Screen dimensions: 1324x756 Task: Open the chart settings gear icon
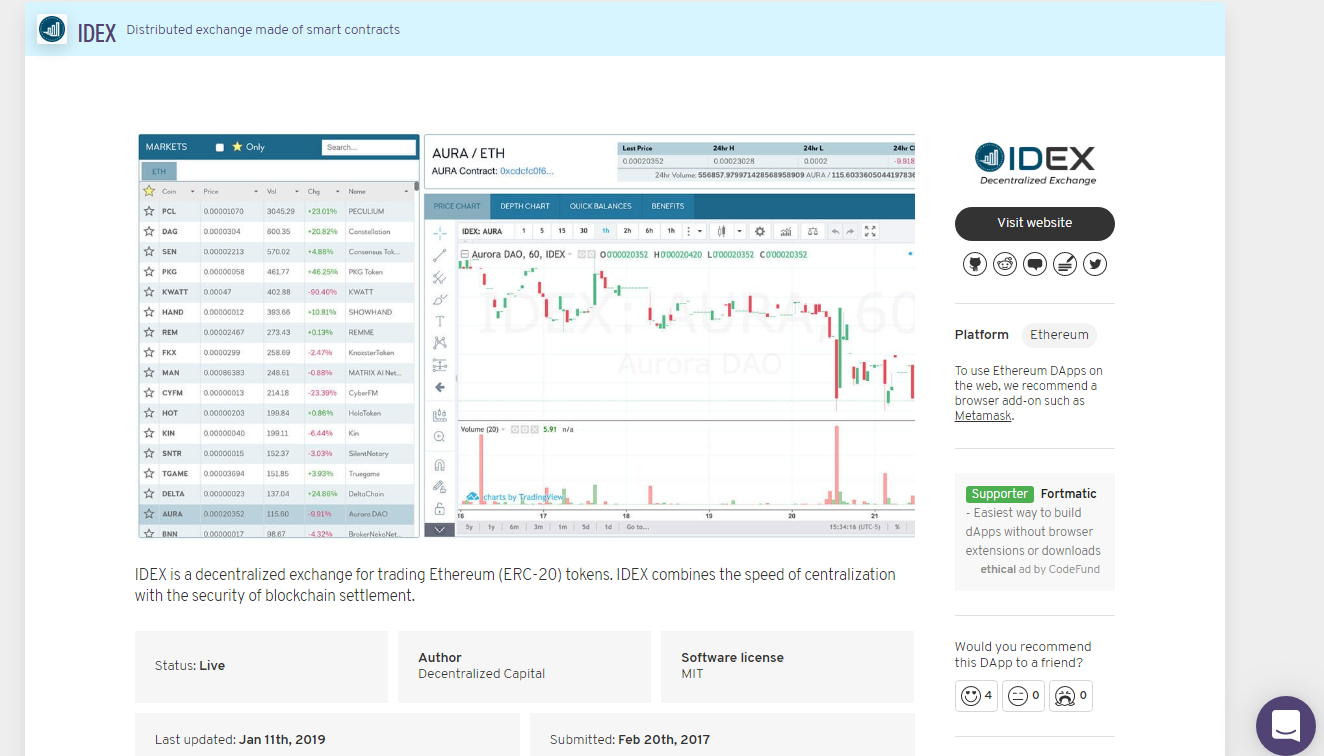[760, 231]
